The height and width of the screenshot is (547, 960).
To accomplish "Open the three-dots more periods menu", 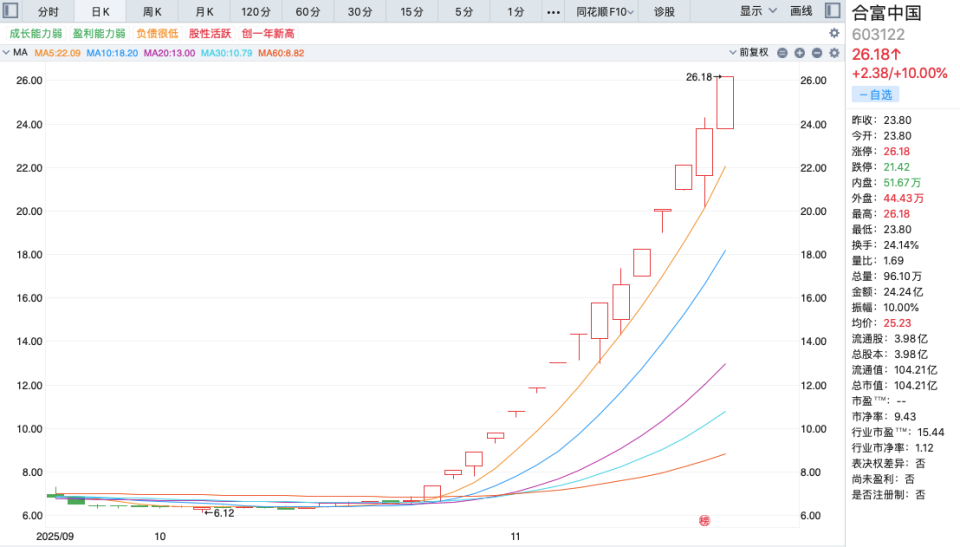I will [553, 12].
